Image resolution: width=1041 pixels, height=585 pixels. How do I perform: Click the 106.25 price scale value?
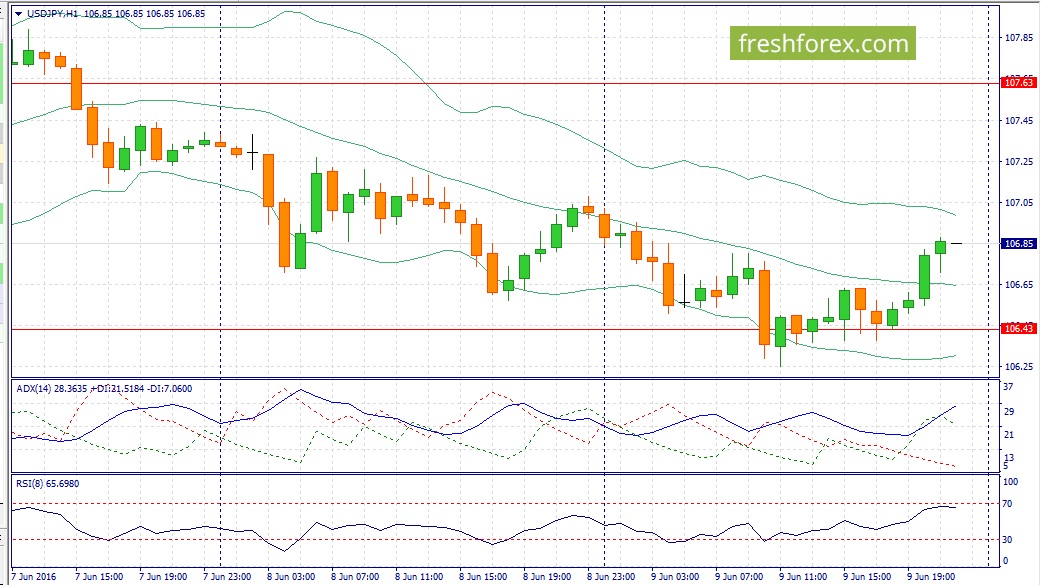tap(1018, 367)
